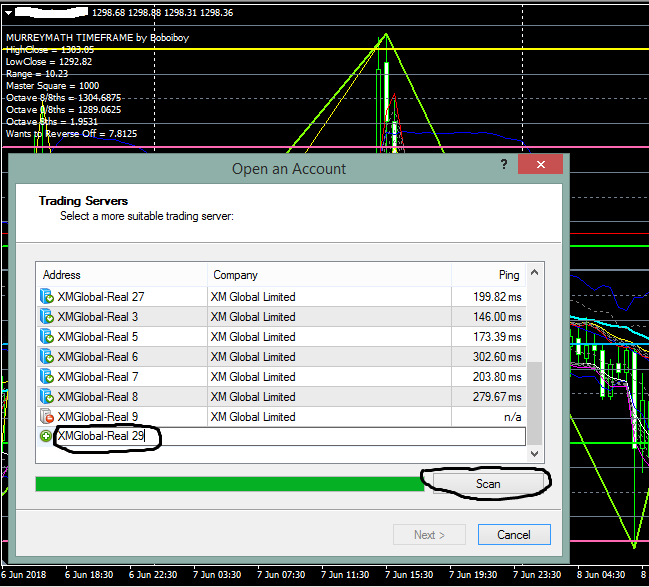Image resolution: width=649 pixels, height=587 pixels.
Task: Sort servers by Address column header
Action: click(x=122, y=275)
